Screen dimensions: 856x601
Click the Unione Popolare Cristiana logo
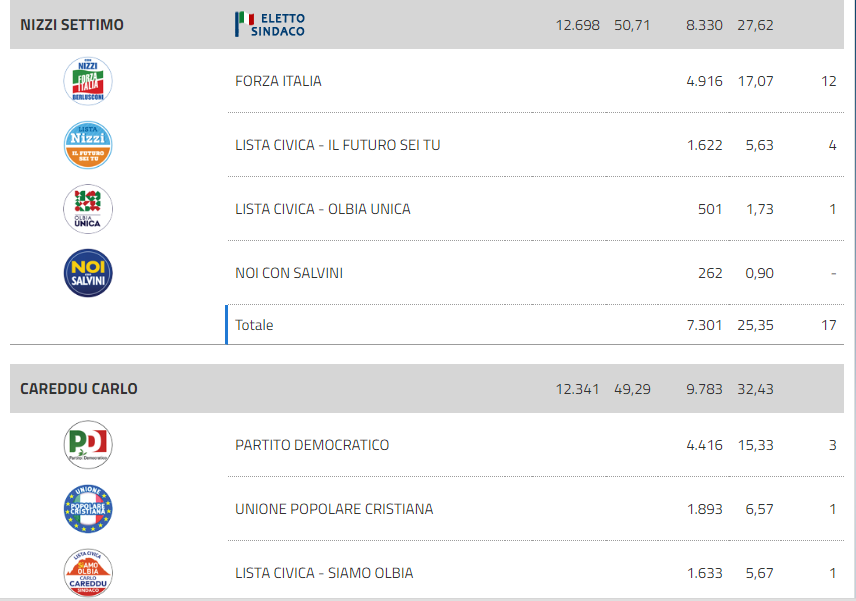tap(88, 509)
